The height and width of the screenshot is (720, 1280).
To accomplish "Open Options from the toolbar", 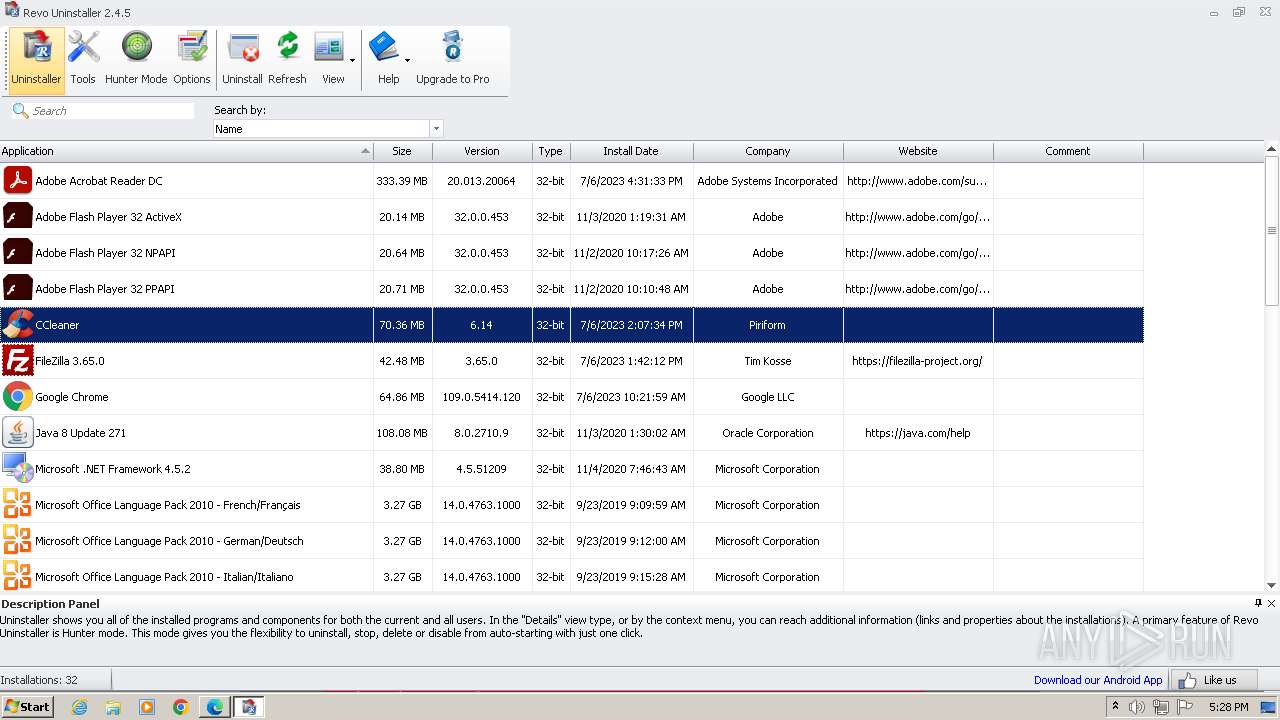I will [x=191, y=60].
